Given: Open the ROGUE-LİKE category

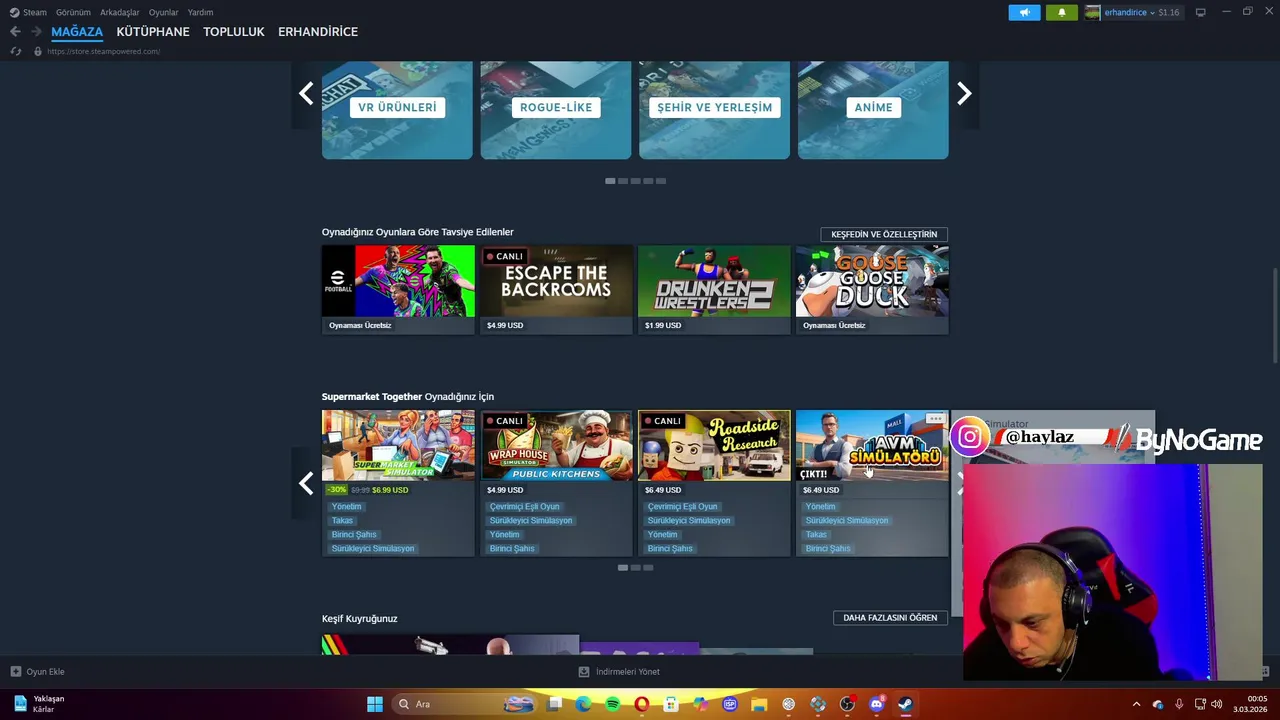Looking at the screenshot, I should pos(556,108).
